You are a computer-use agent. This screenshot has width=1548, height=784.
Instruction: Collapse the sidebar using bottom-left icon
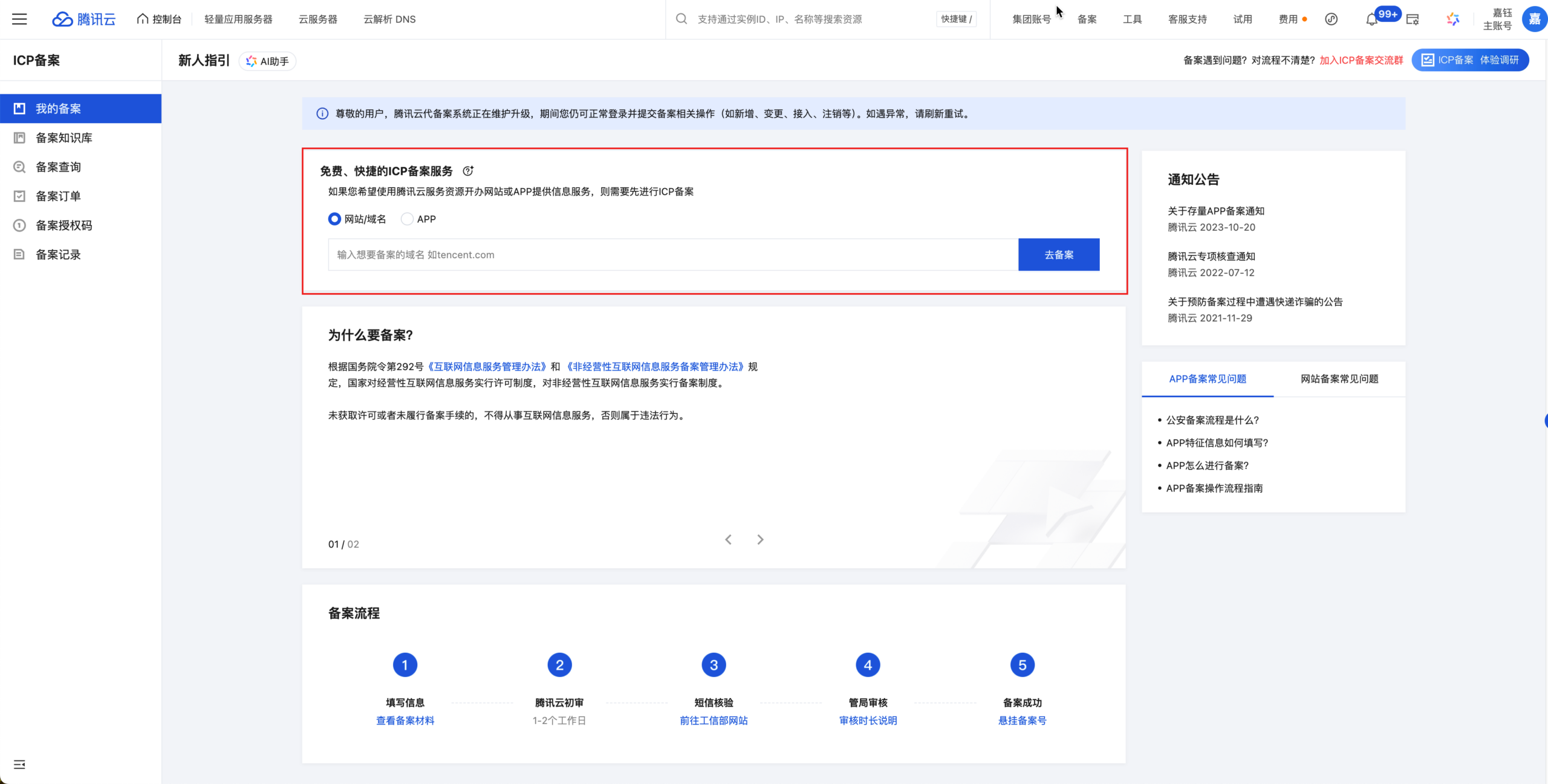pos(19,765)
